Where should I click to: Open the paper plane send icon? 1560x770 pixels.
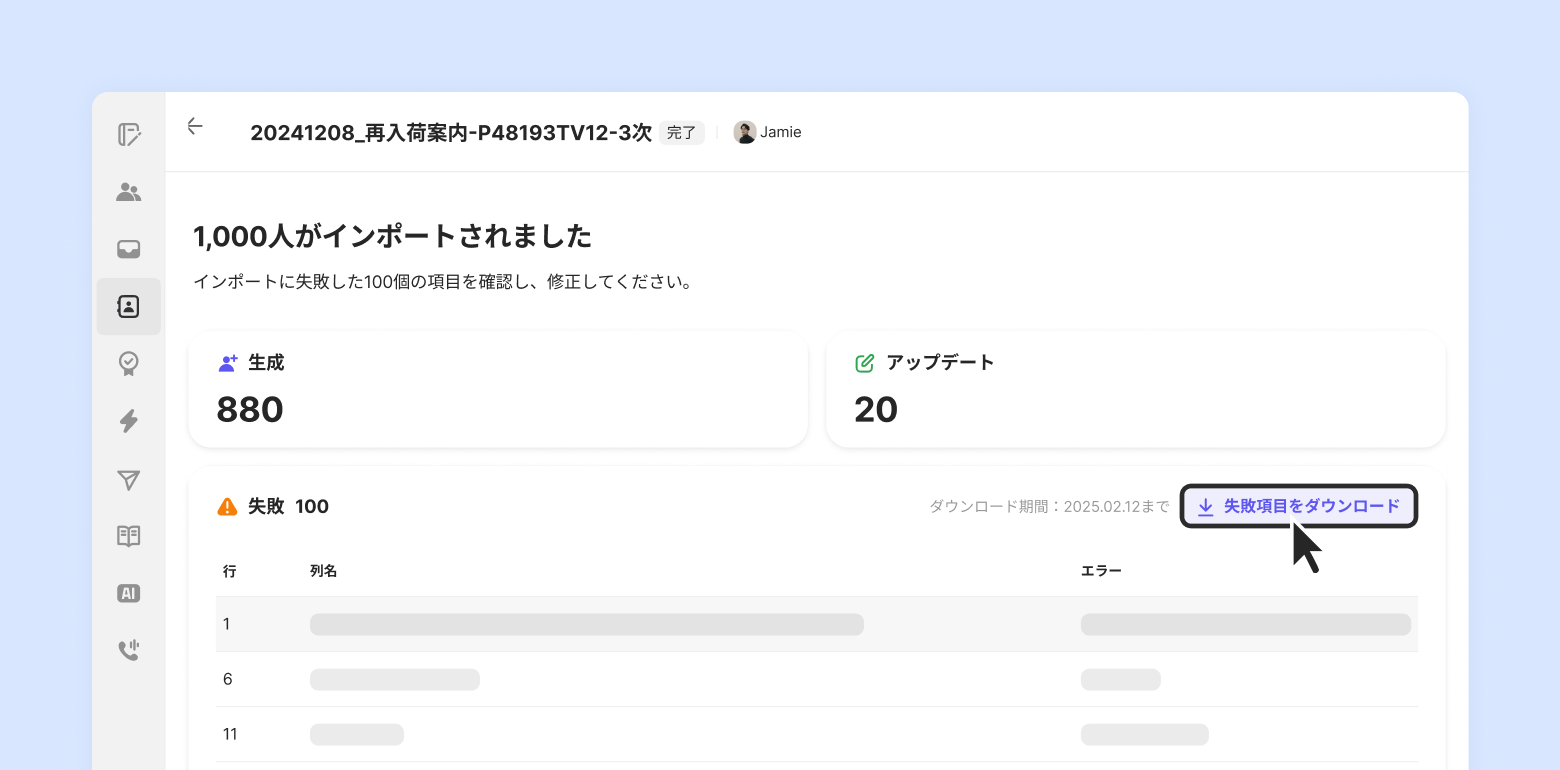129,479
